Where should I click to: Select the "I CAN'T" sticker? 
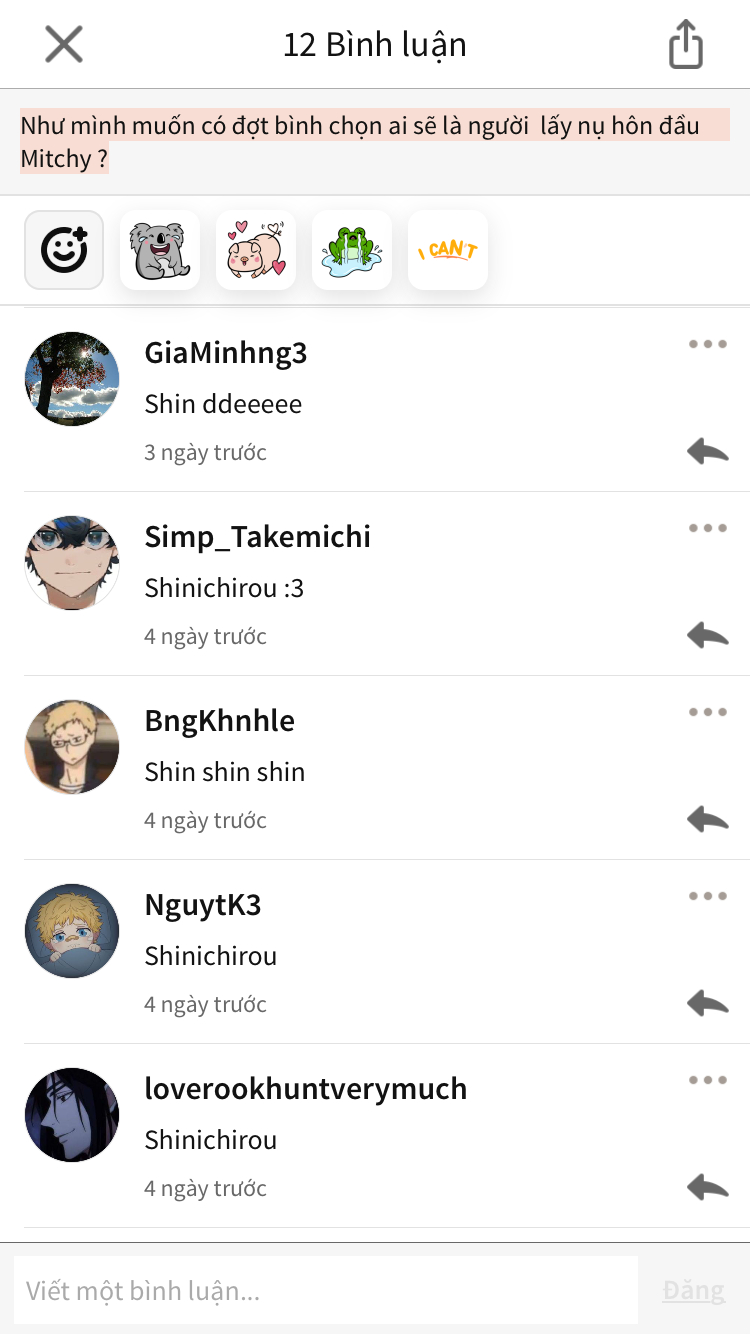[448, 250]
